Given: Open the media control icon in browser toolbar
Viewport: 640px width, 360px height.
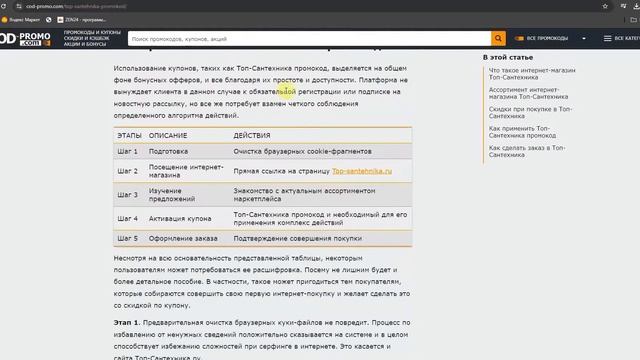Looking at the screenshot, I should [623, 6].
